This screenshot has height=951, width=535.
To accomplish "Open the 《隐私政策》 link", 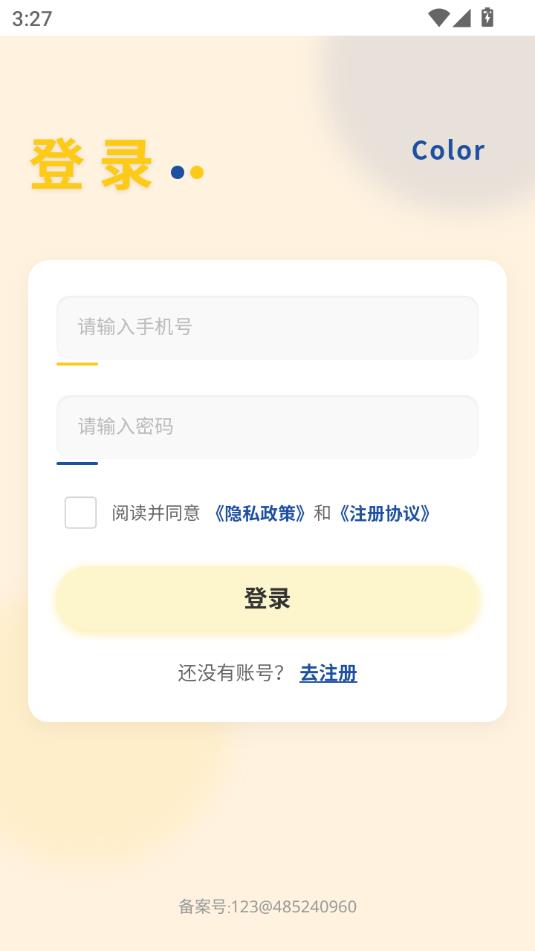I will [x=260, y=514].
